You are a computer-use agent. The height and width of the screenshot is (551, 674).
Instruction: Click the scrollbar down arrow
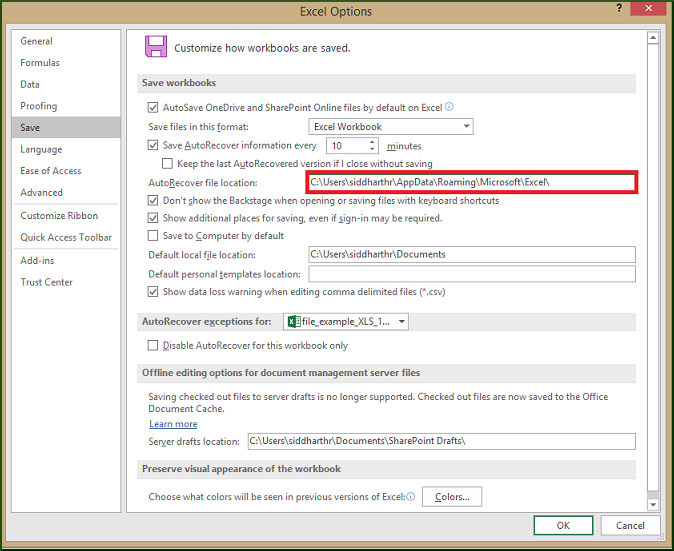(653, 505)
